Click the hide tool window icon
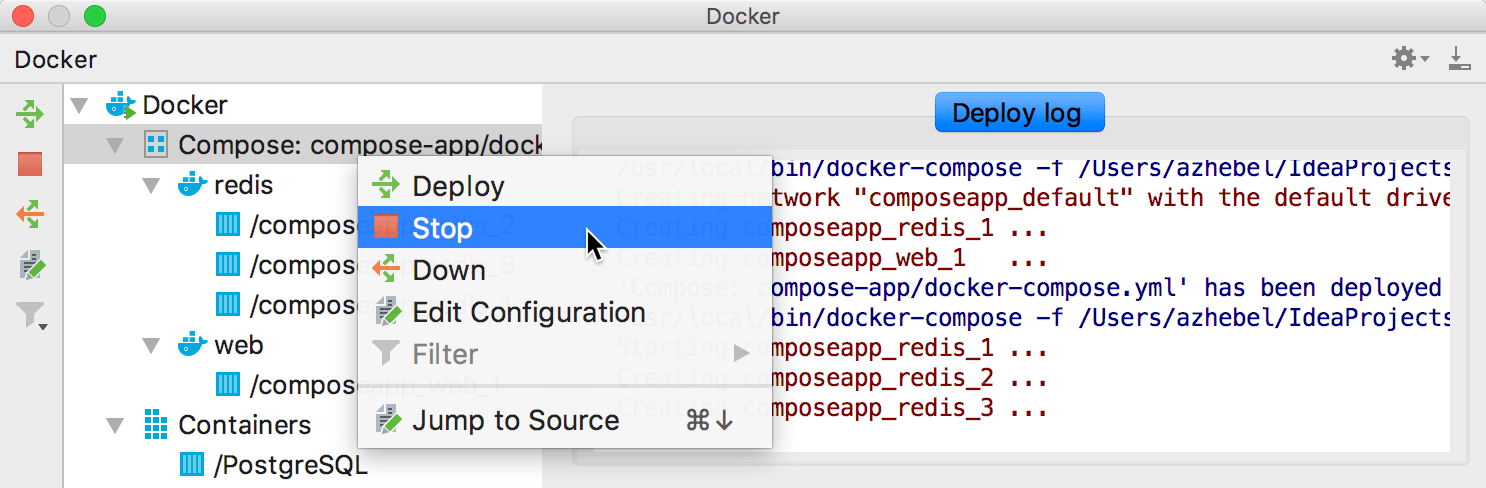The height and width of the screenshot is (488, 1486). click(1459, 59)
